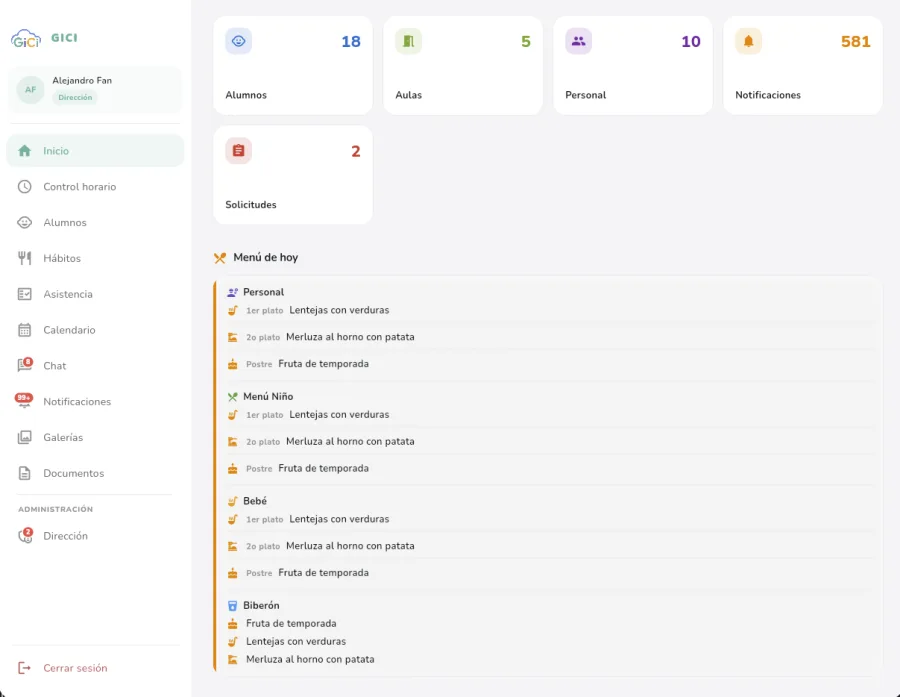Image resolution: width=900 pixels, height=697 pixels.
Task: Click the Calendario calendar icon
Action: point(24,330)
